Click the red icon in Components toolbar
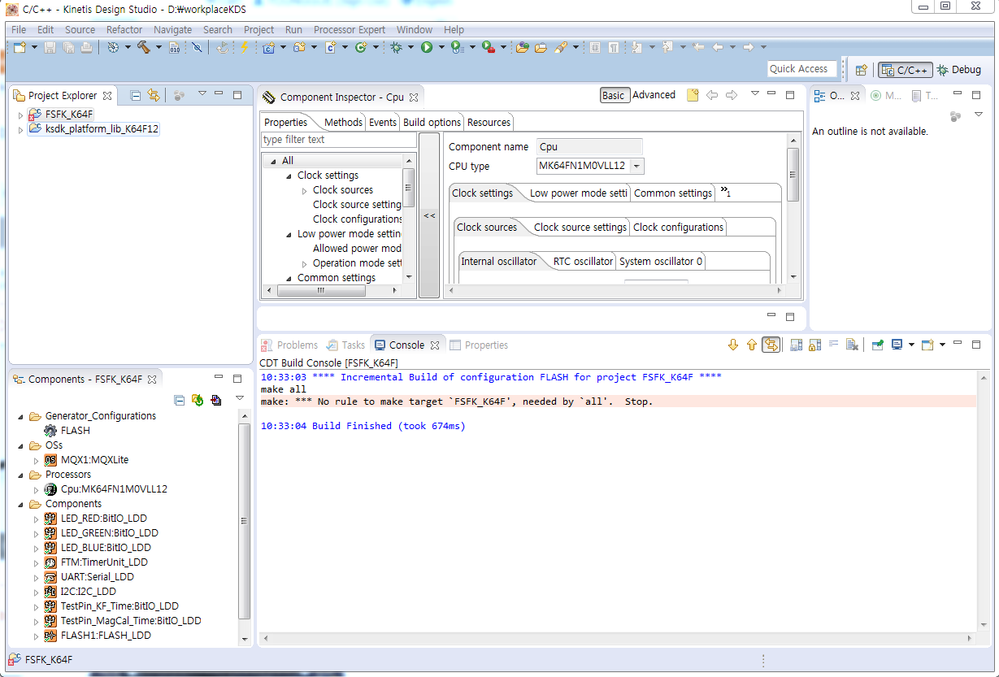The image size is (999, 677). click(x=216, y=400)
